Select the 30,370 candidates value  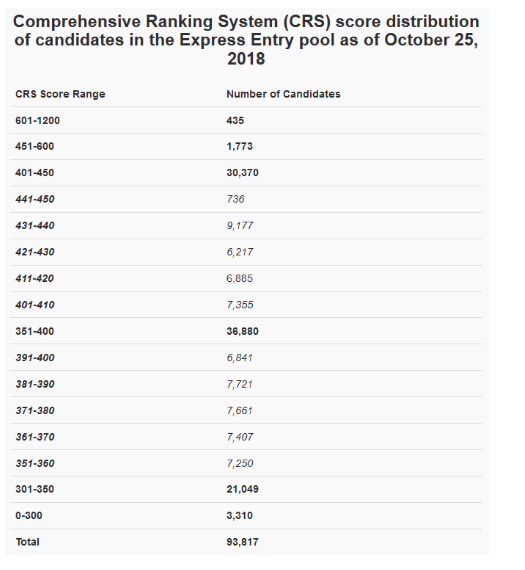pyautogui.click(x=243, y=173)
